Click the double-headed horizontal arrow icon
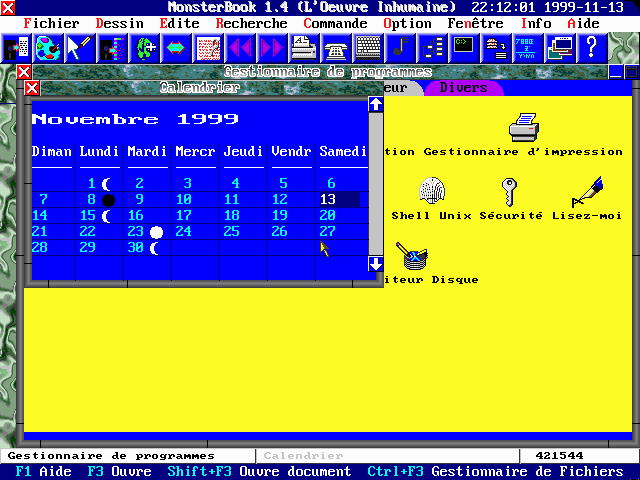Viewport: 640px width, 480px height. [176, 48]
